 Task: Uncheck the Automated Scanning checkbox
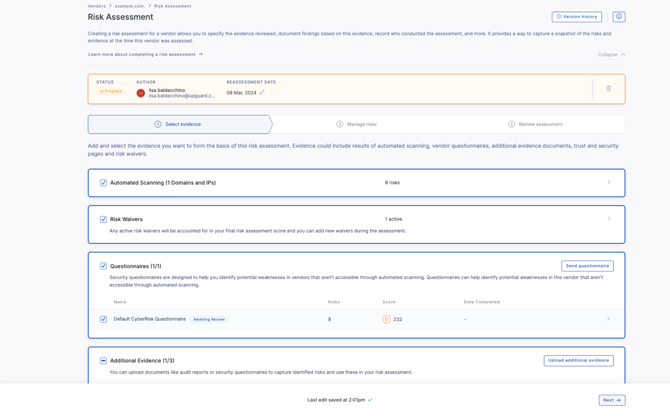click(x=103, y=183)
